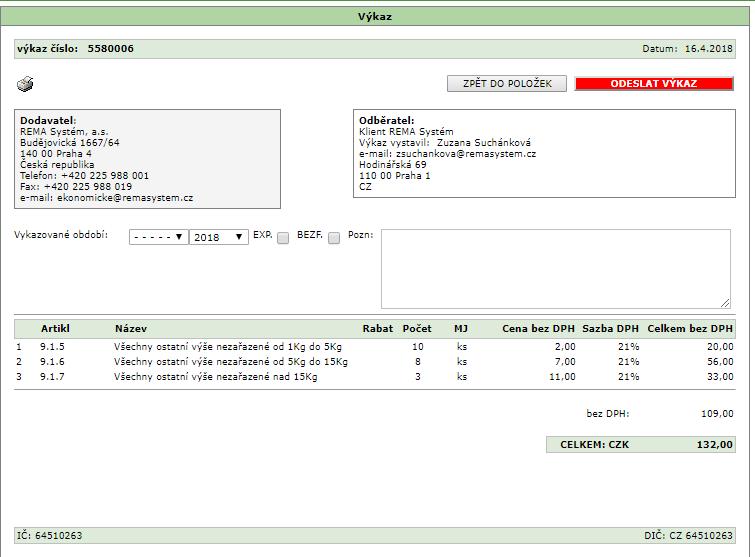The width and height of the screenshot is (755, 557).
Task: Select the name Zuzana Suchánková
Action: coord(484,143)
